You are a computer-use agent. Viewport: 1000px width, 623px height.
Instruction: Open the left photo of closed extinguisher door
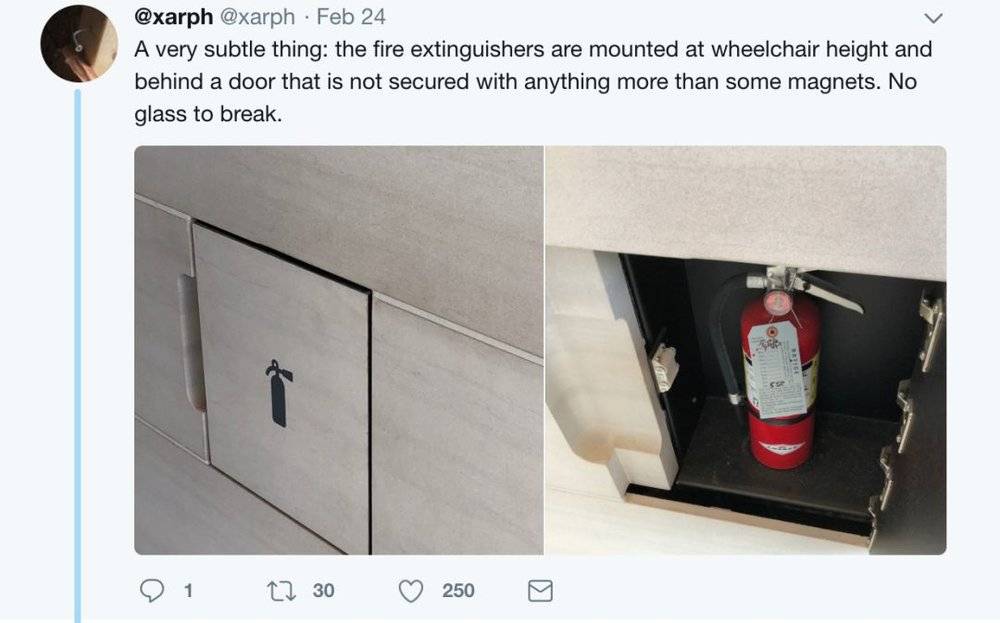[339, 350]
